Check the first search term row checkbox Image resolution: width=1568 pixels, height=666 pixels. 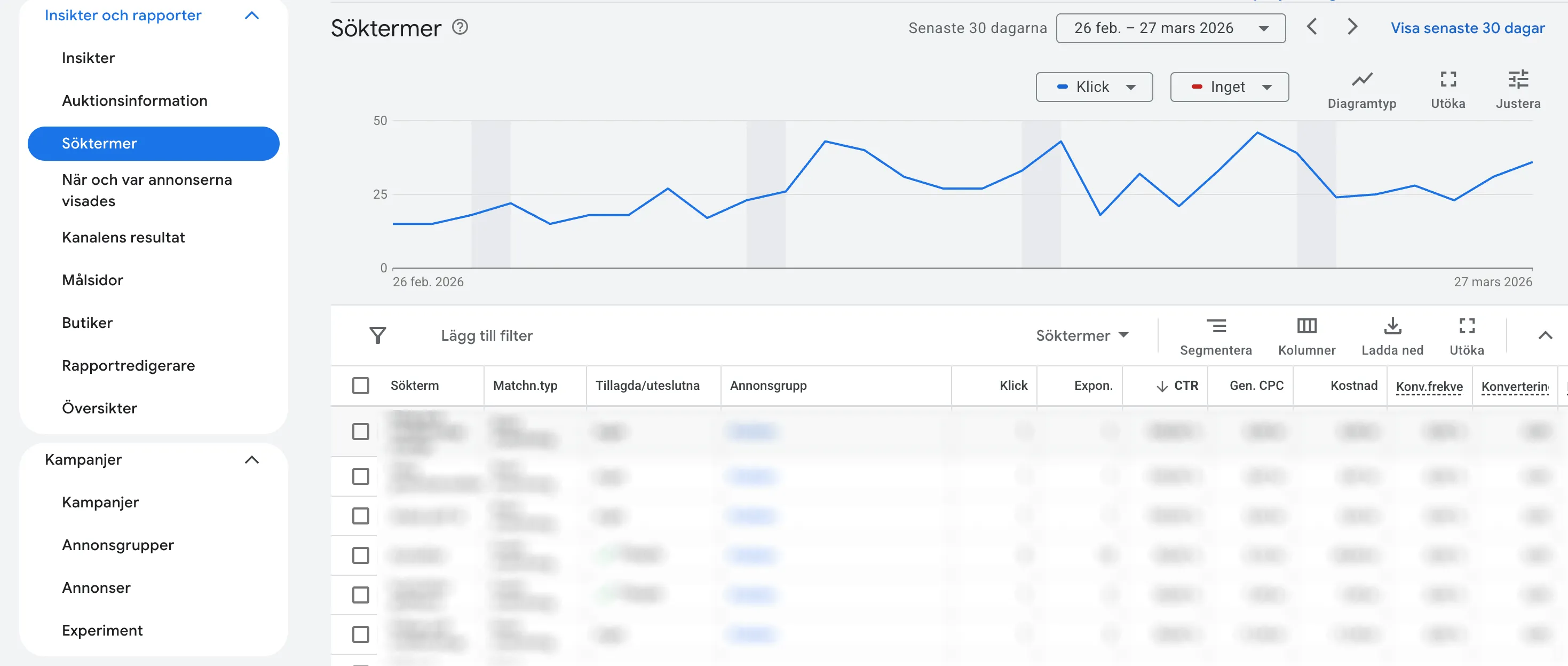(x=361, y=433)
